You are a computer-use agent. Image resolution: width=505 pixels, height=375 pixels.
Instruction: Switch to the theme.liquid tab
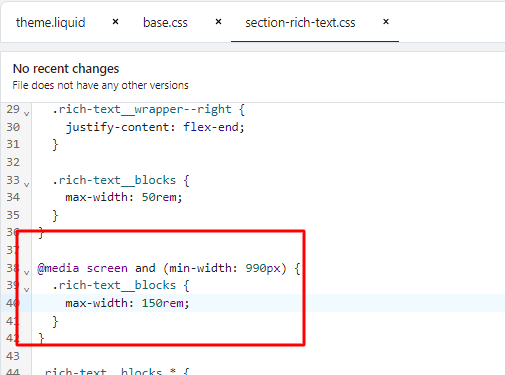point(51,23)
